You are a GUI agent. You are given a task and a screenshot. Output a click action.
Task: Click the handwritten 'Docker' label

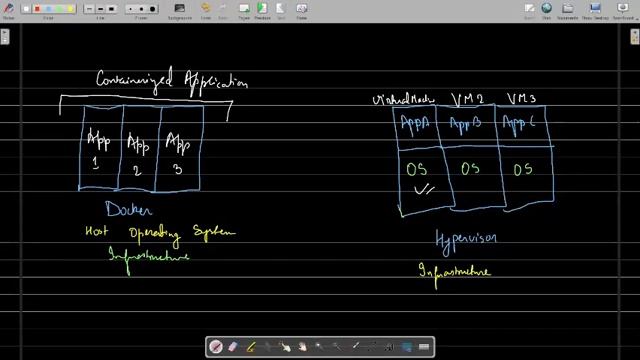point(128,209)
